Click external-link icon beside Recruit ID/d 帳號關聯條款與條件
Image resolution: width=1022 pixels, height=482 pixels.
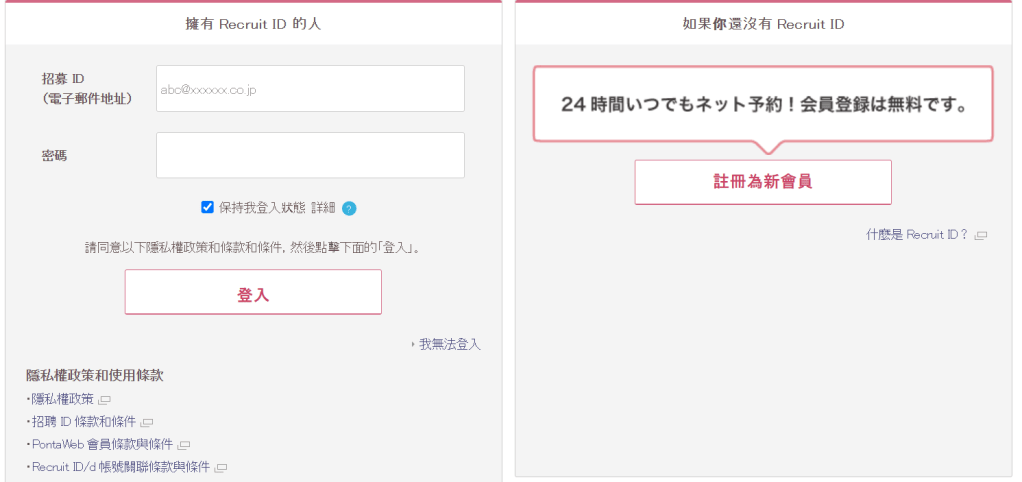tap(221, 467)
